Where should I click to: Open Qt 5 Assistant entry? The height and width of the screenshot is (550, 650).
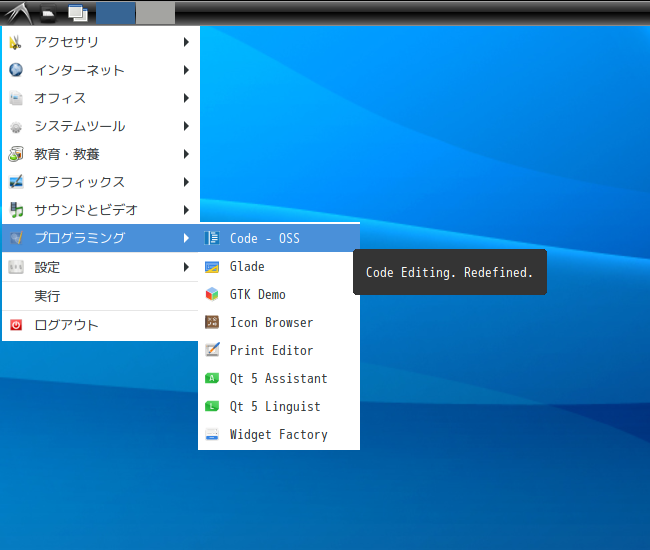(x=279, y=378)
